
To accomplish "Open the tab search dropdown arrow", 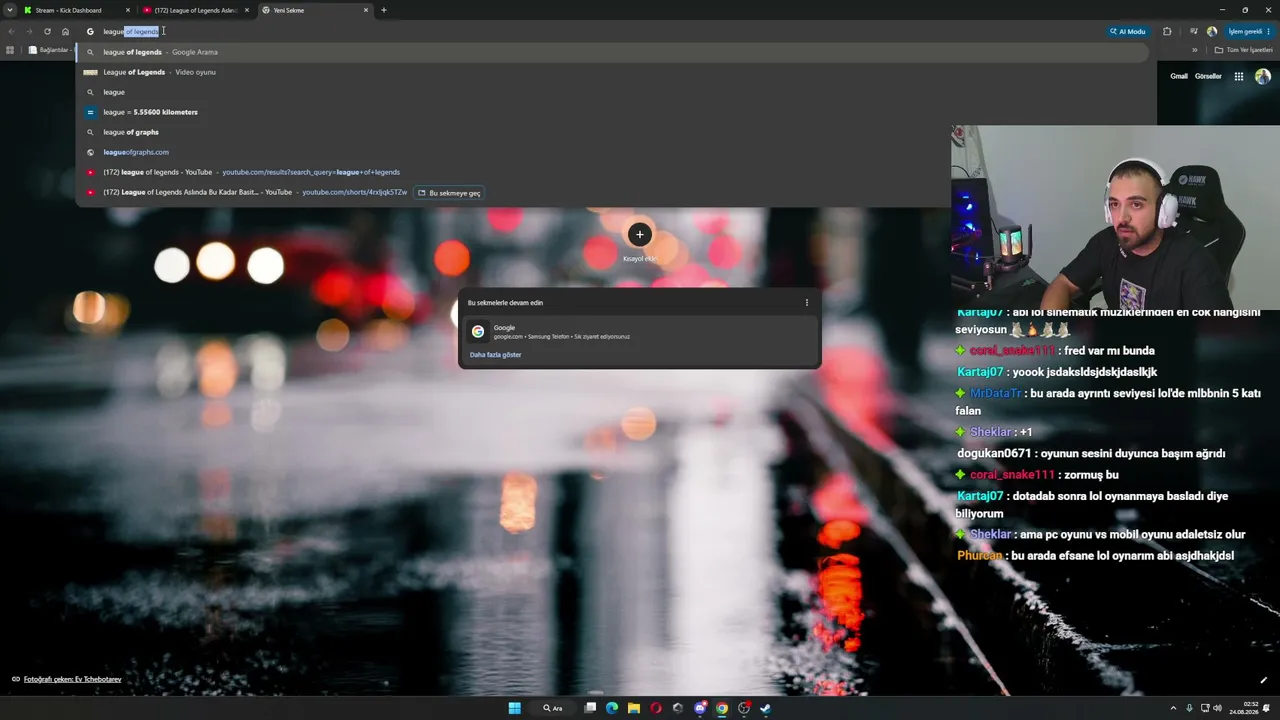I will tap(12, 10).
